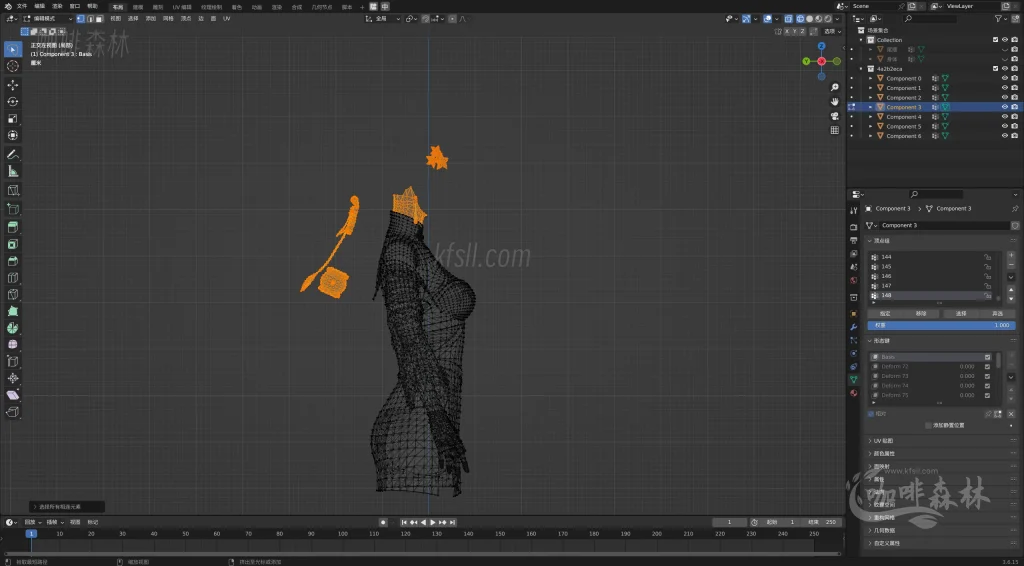Collapse the vertex groups panel header

[941, 240]
